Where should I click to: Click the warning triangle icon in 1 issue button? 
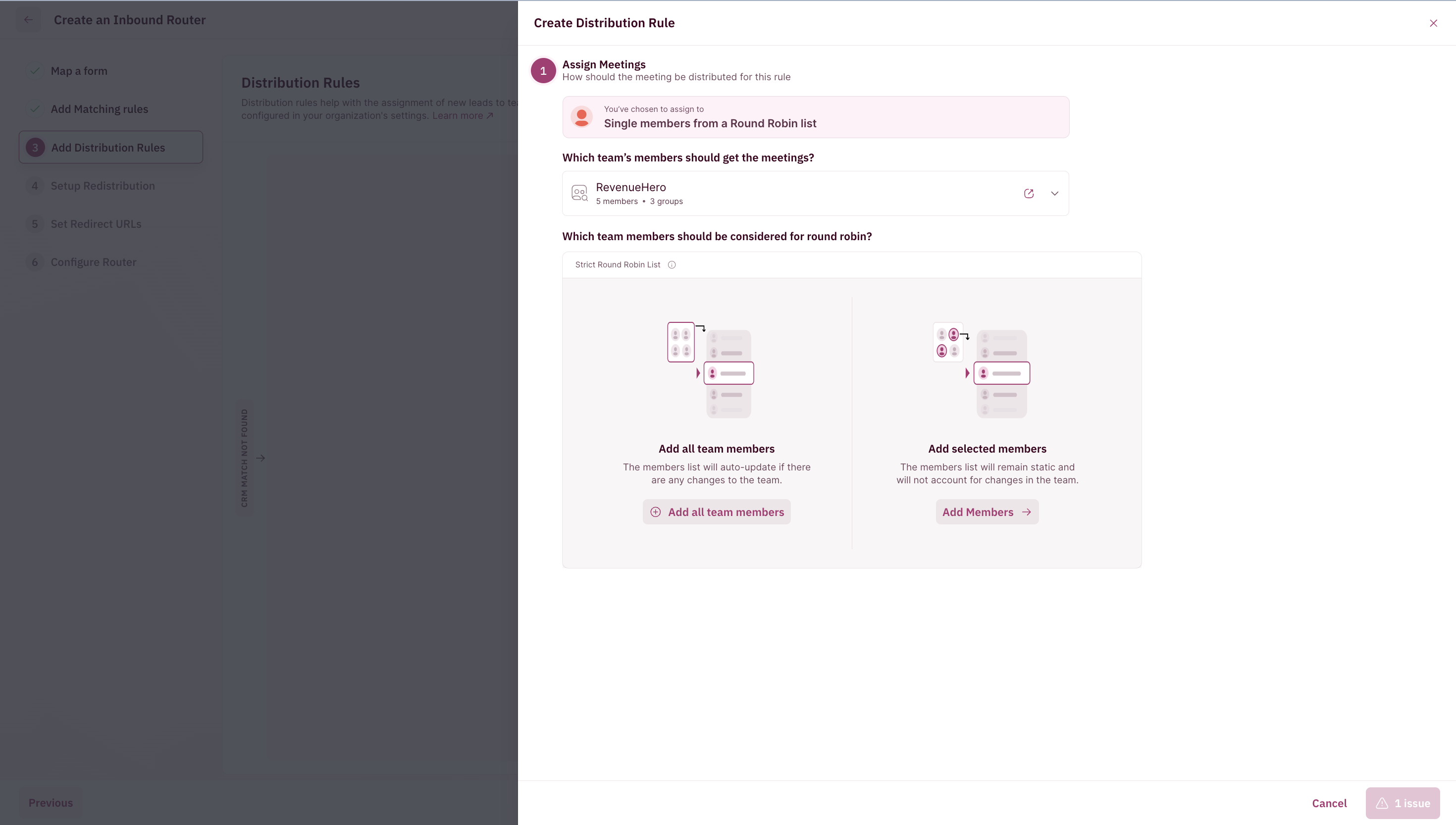coord(1382,803)
